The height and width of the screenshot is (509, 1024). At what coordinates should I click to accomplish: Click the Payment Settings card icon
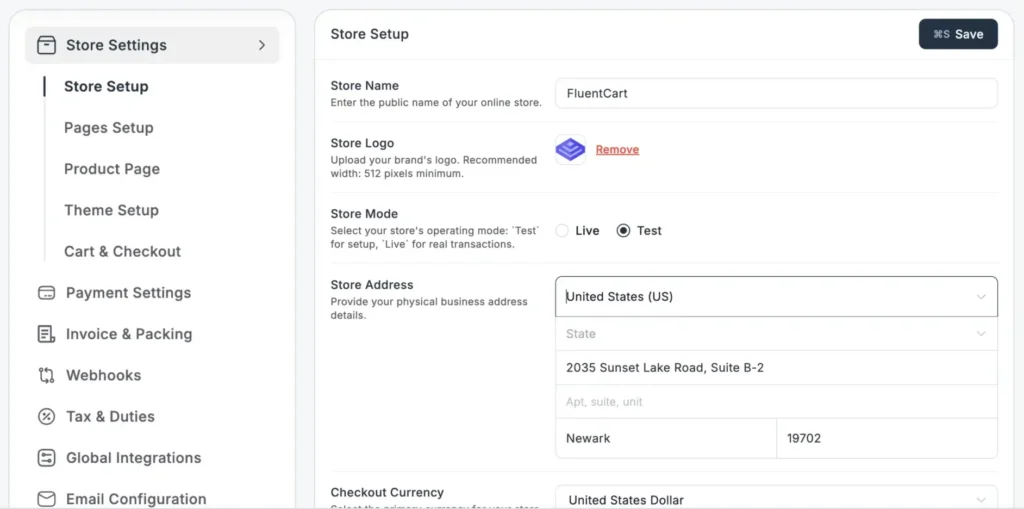46,293
